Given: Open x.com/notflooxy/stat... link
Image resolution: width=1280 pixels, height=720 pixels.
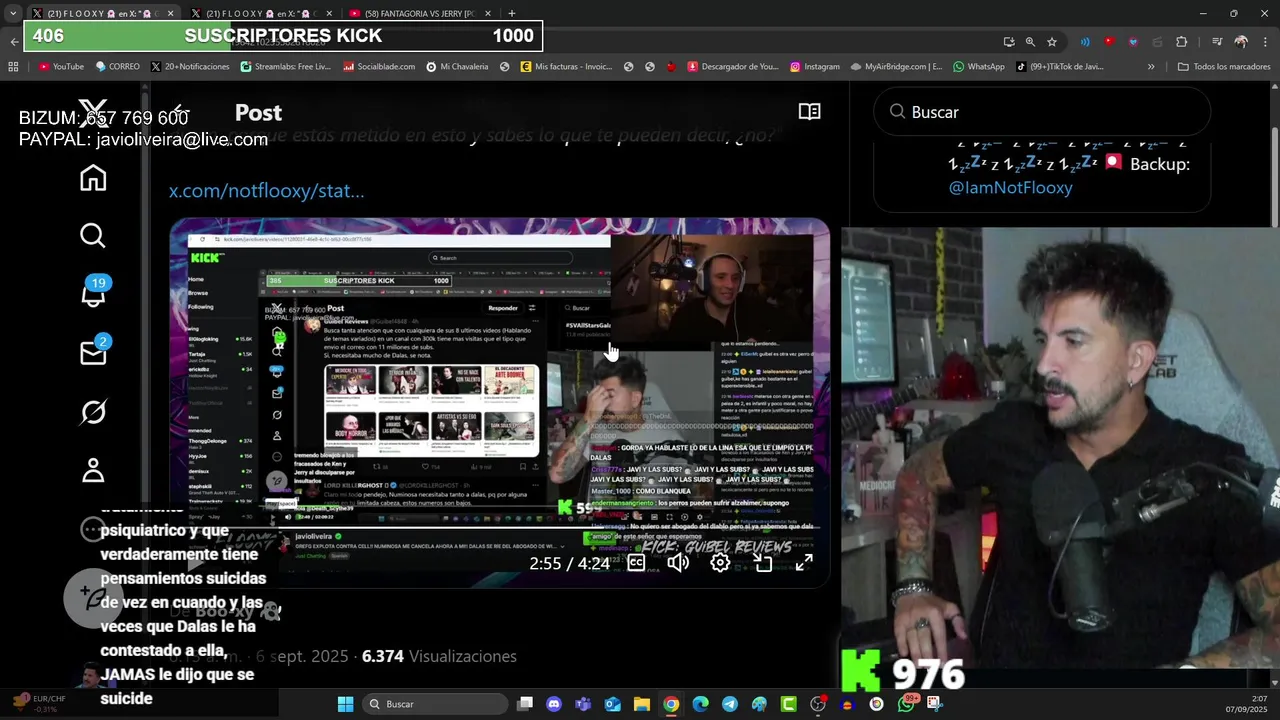Looking at the screenshot, I should [266, 191].
